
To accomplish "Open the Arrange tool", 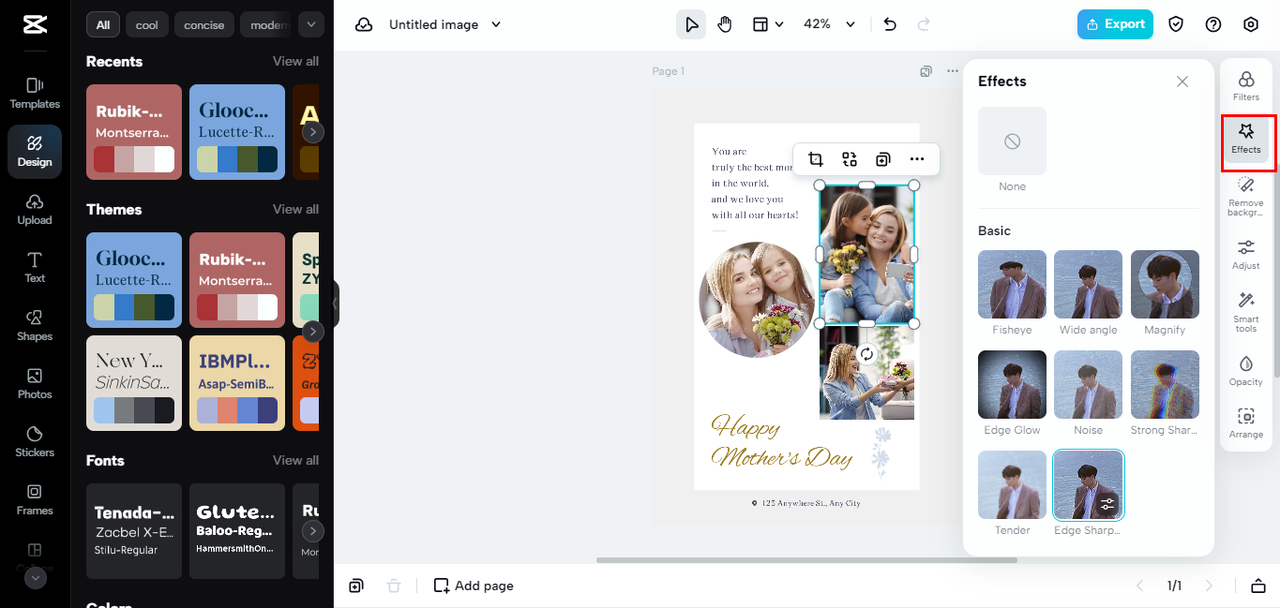I will 1246,423.
